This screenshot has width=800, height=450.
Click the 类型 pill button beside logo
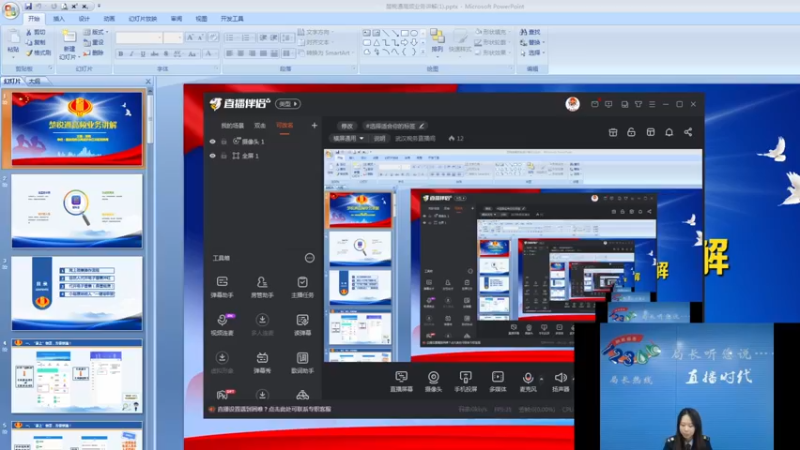click(288, 104)
